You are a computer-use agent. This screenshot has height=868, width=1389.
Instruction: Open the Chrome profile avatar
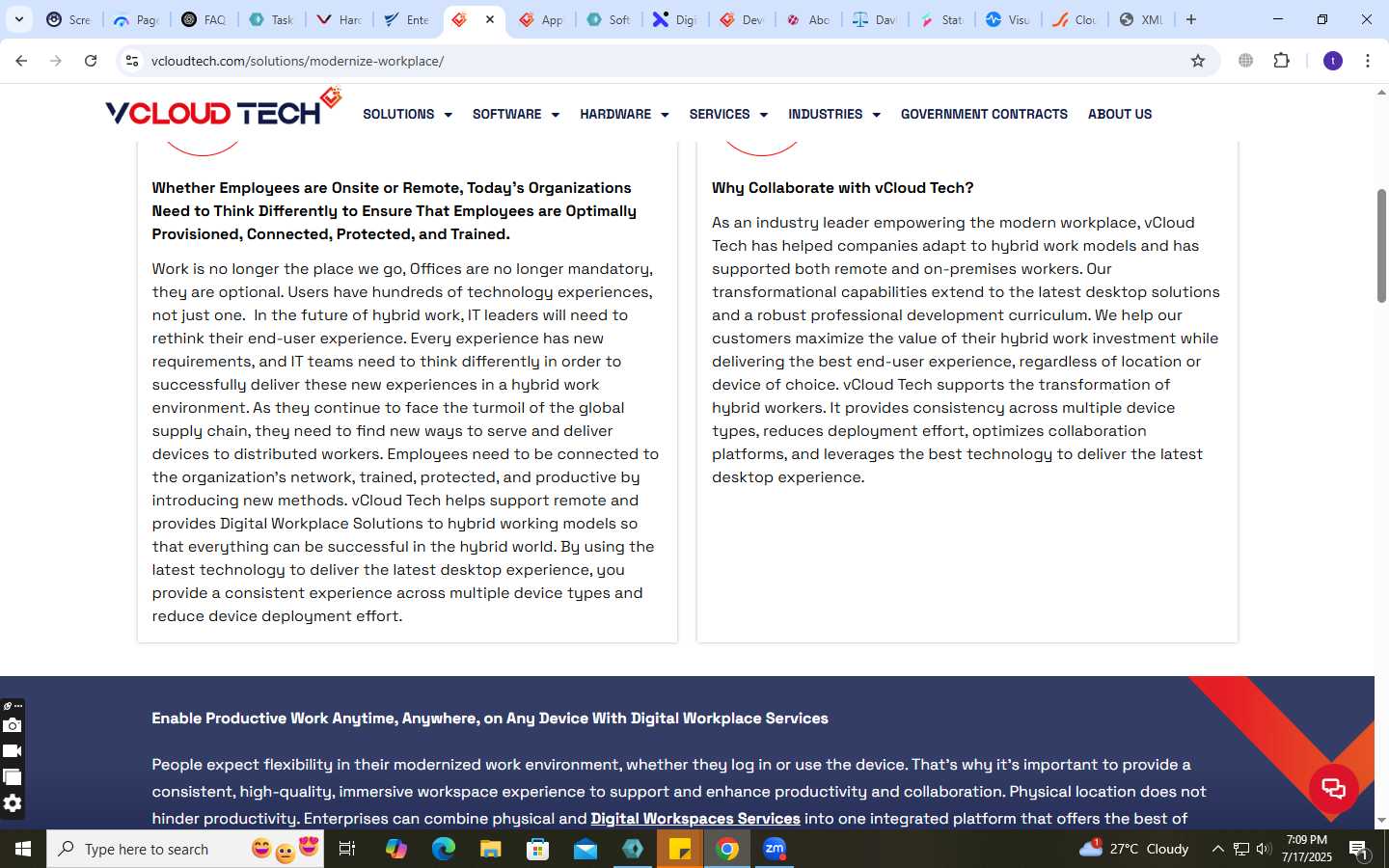1333,61
